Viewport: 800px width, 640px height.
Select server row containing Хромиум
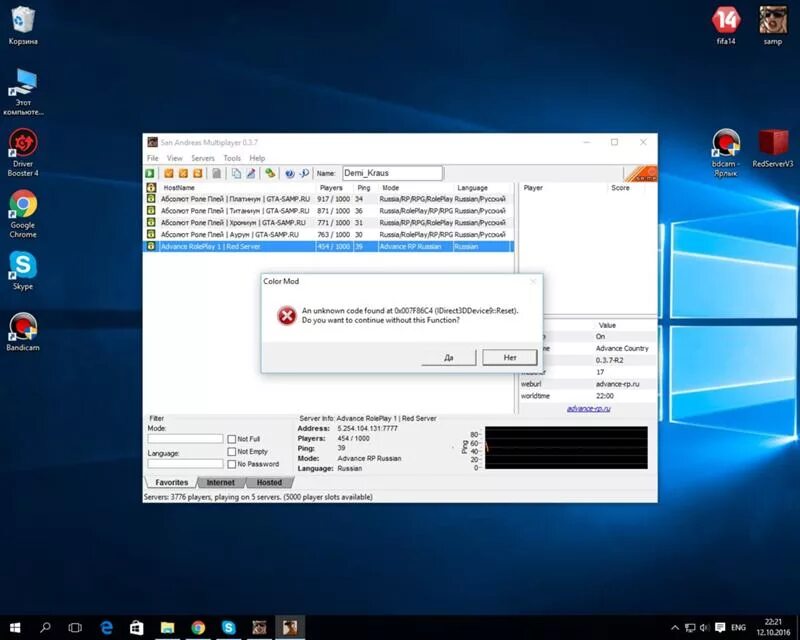click(x=329, y=223)
